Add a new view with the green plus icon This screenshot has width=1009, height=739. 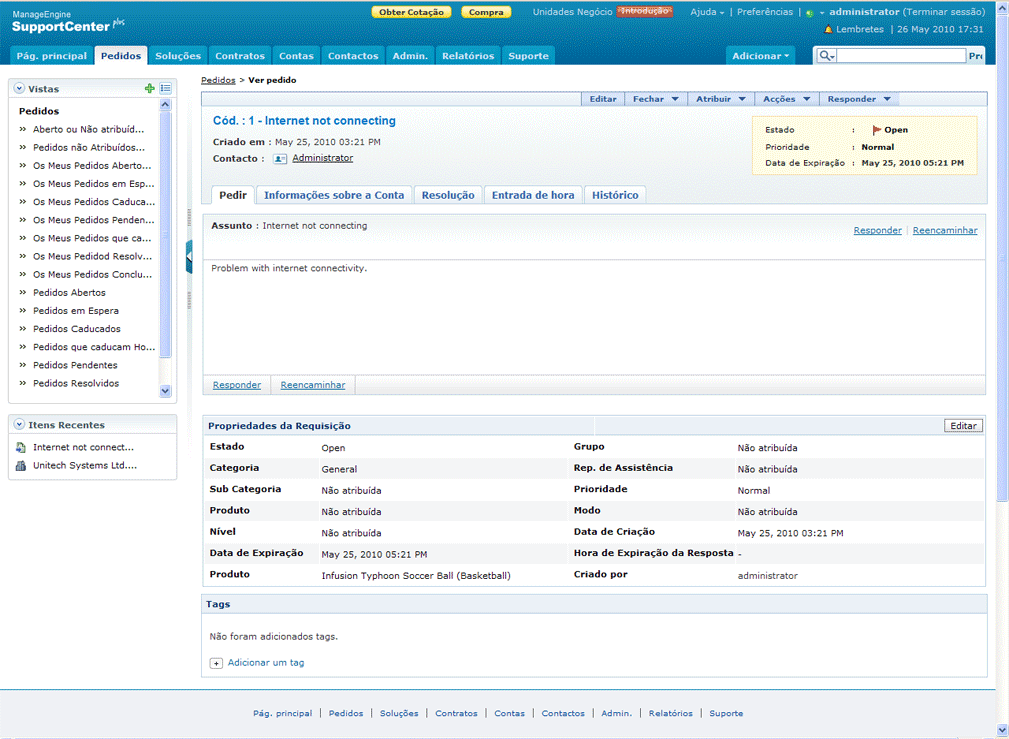pyautogui.click(x=149, y=89)
